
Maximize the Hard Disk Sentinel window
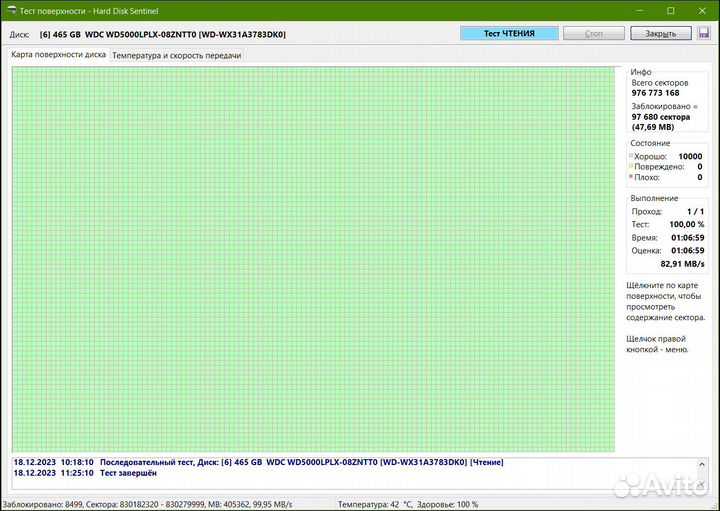pyautogui.click(x=670, y=11)
